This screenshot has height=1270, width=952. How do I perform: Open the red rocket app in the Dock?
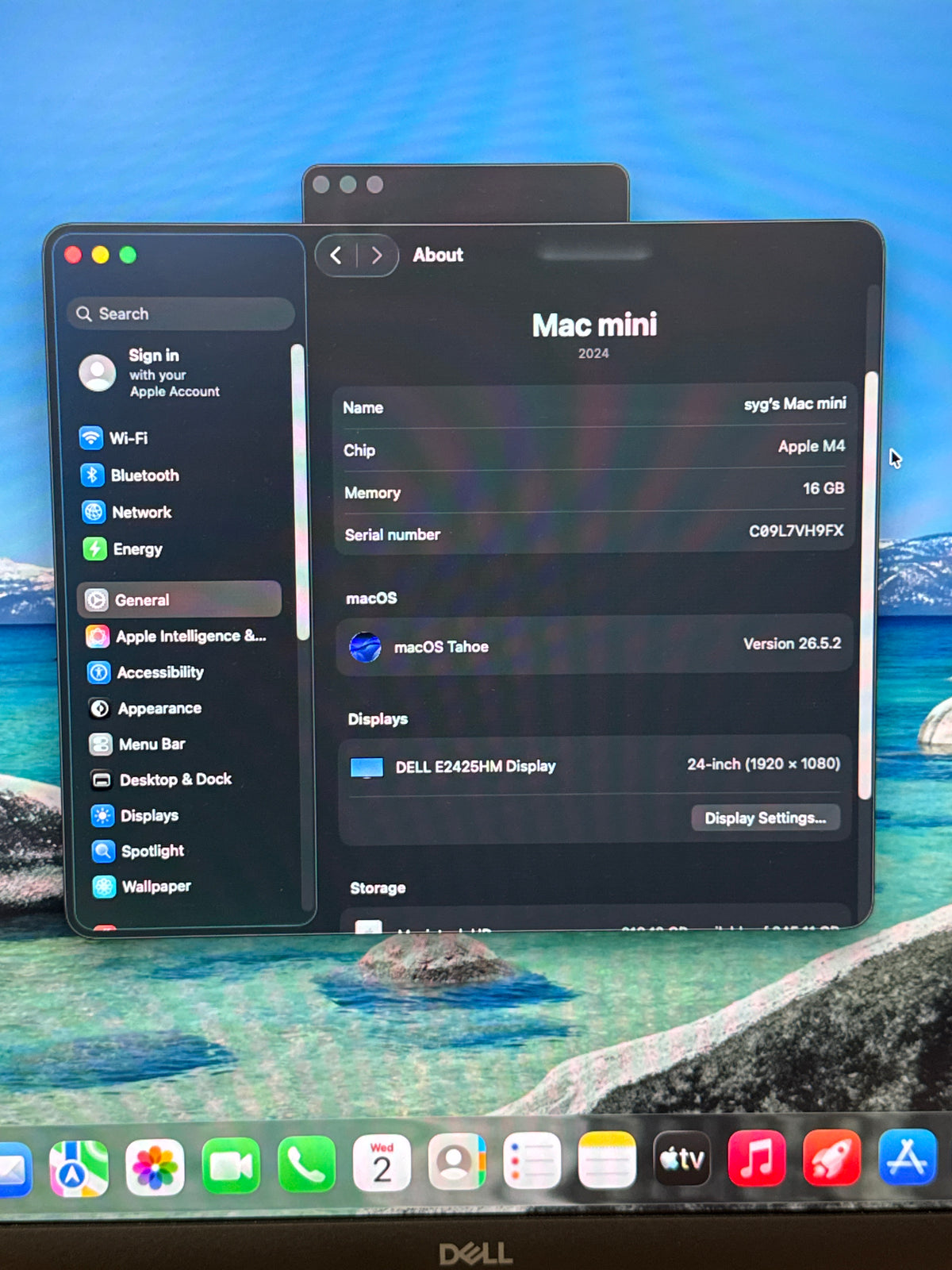point(832,1156)
